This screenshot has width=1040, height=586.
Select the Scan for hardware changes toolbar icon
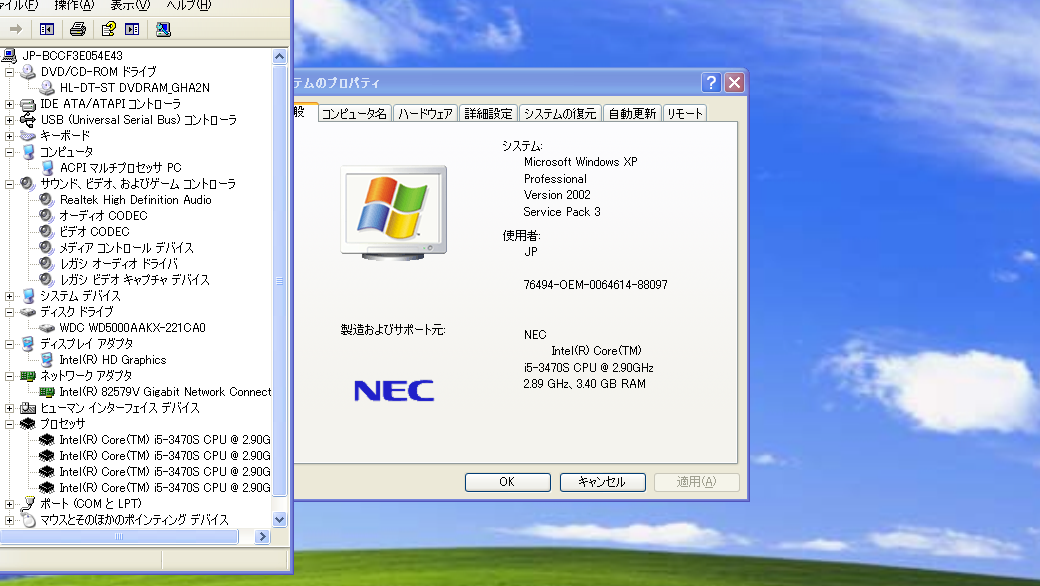click(x=163, y=28)
